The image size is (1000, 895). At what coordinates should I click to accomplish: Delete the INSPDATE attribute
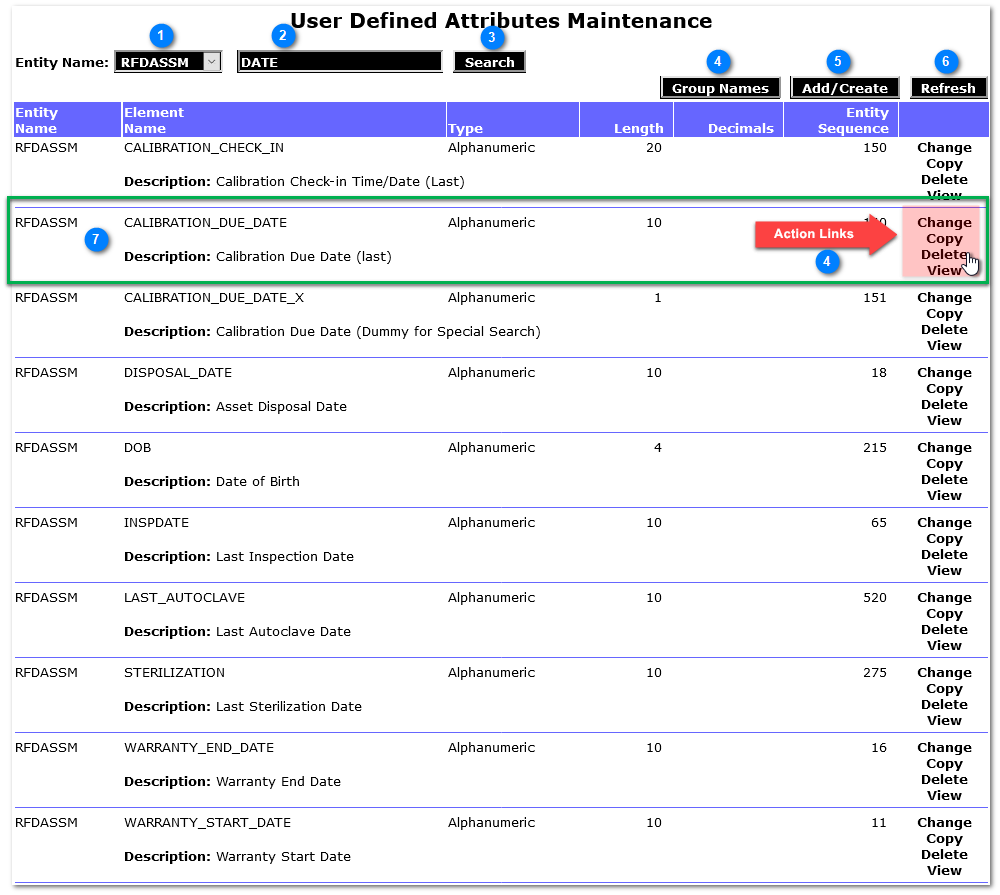tap(944, 554)
